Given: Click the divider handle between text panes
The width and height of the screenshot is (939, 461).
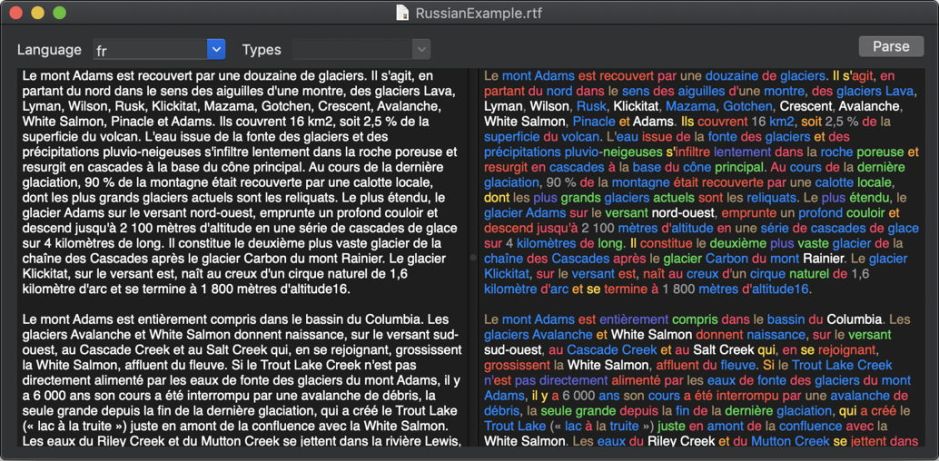Looking at the screenshot, I should pos(473,257).
